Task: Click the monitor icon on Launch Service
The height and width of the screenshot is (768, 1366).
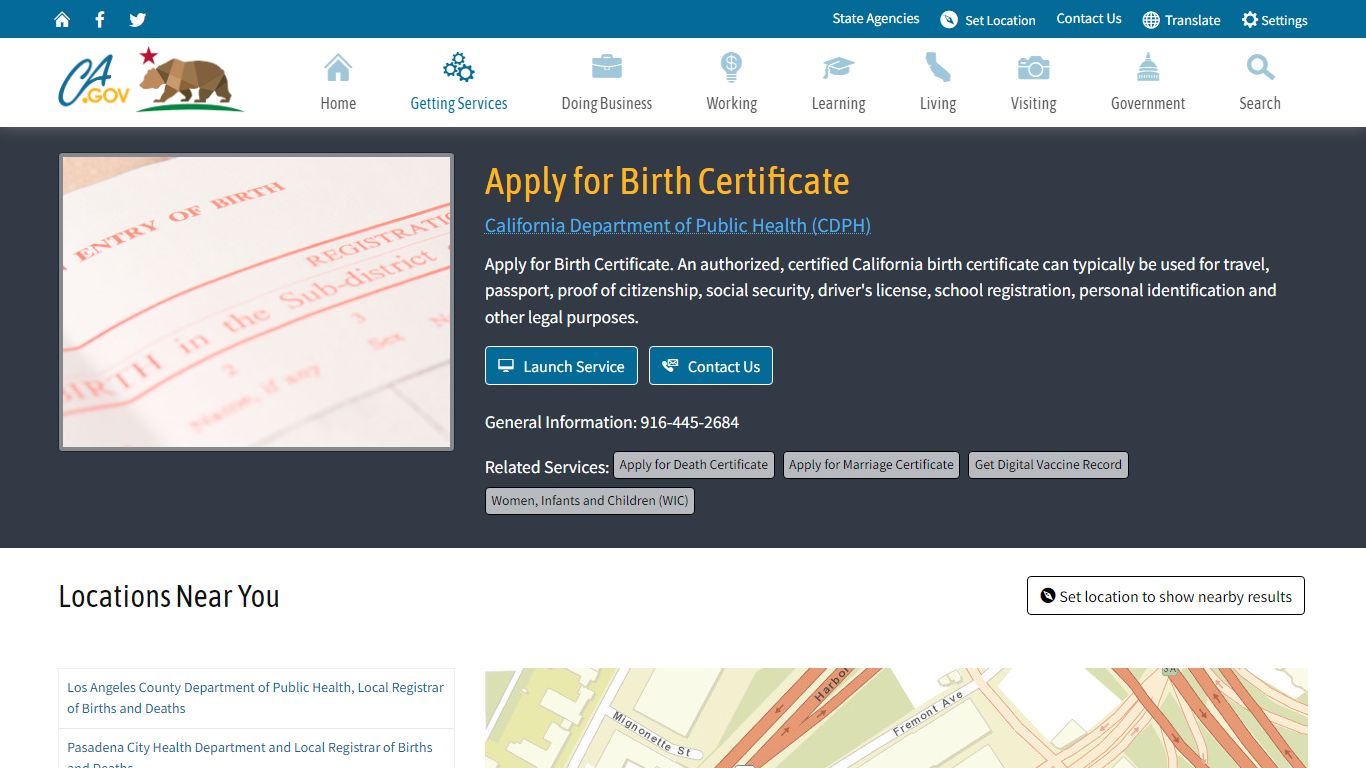Action: click(x=506, y=366)
